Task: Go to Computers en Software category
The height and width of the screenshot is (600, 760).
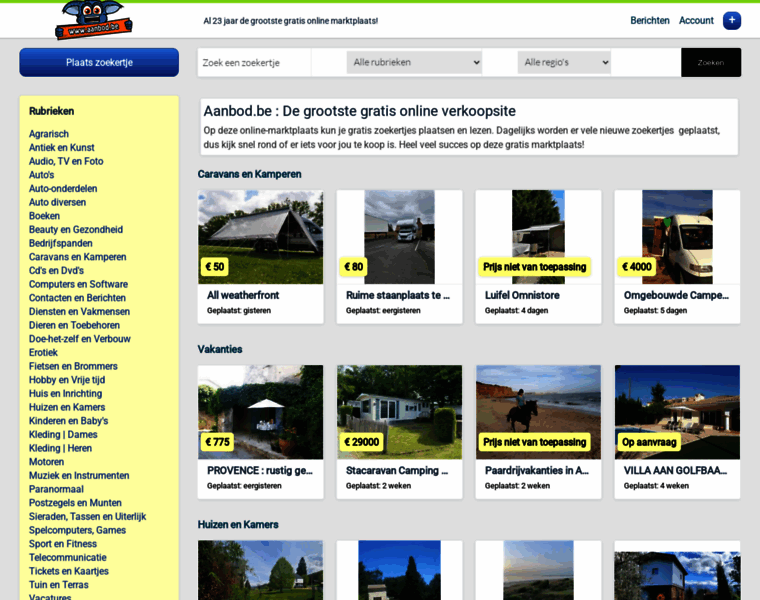Action: click(x=79, y=284)
